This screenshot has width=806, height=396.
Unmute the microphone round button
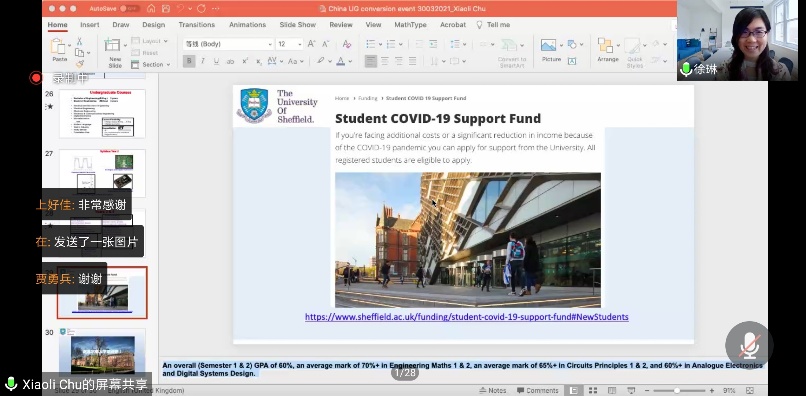tap(749, 345)
